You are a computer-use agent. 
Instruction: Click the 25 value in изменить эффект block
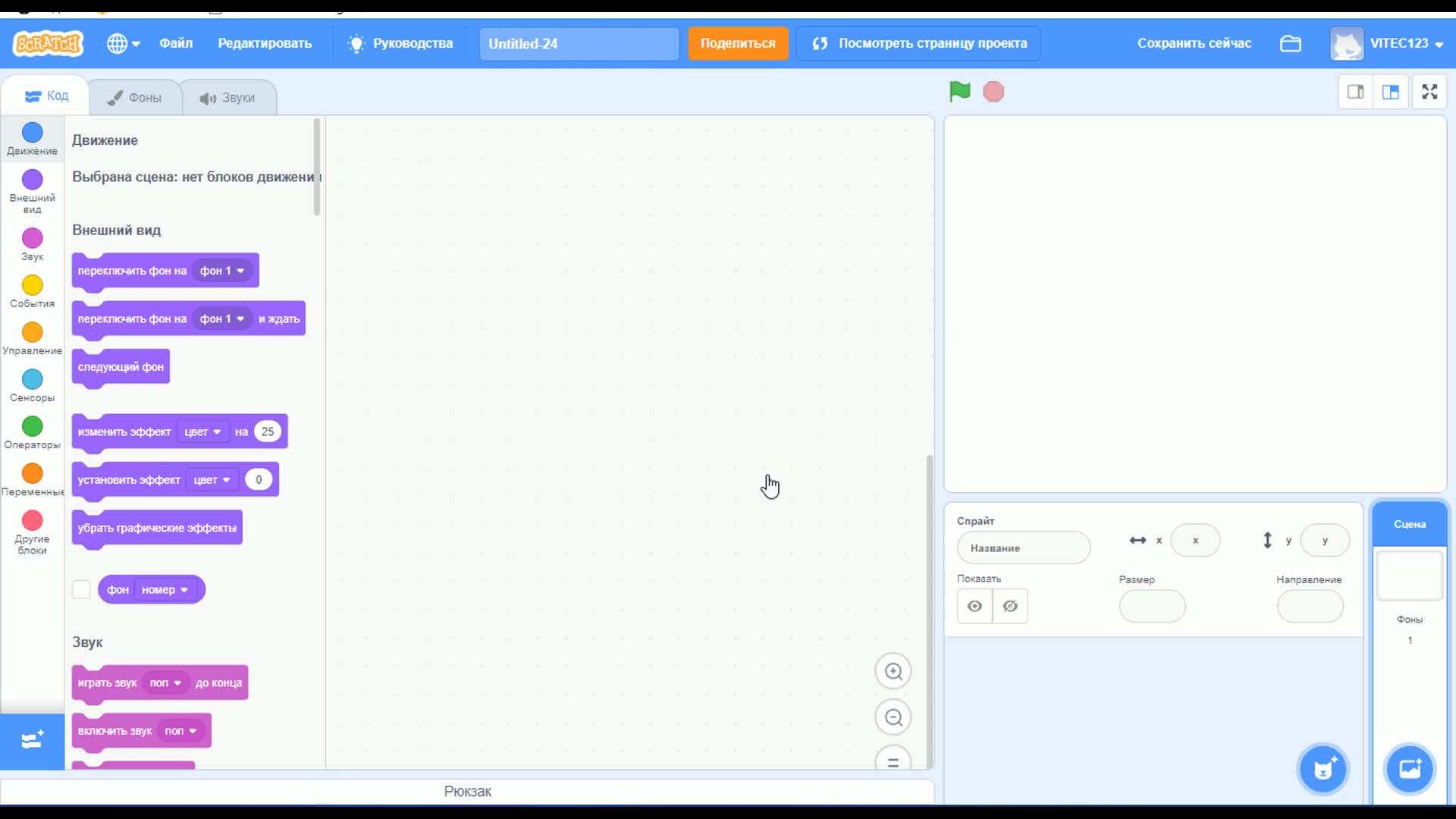coord(267,431)
